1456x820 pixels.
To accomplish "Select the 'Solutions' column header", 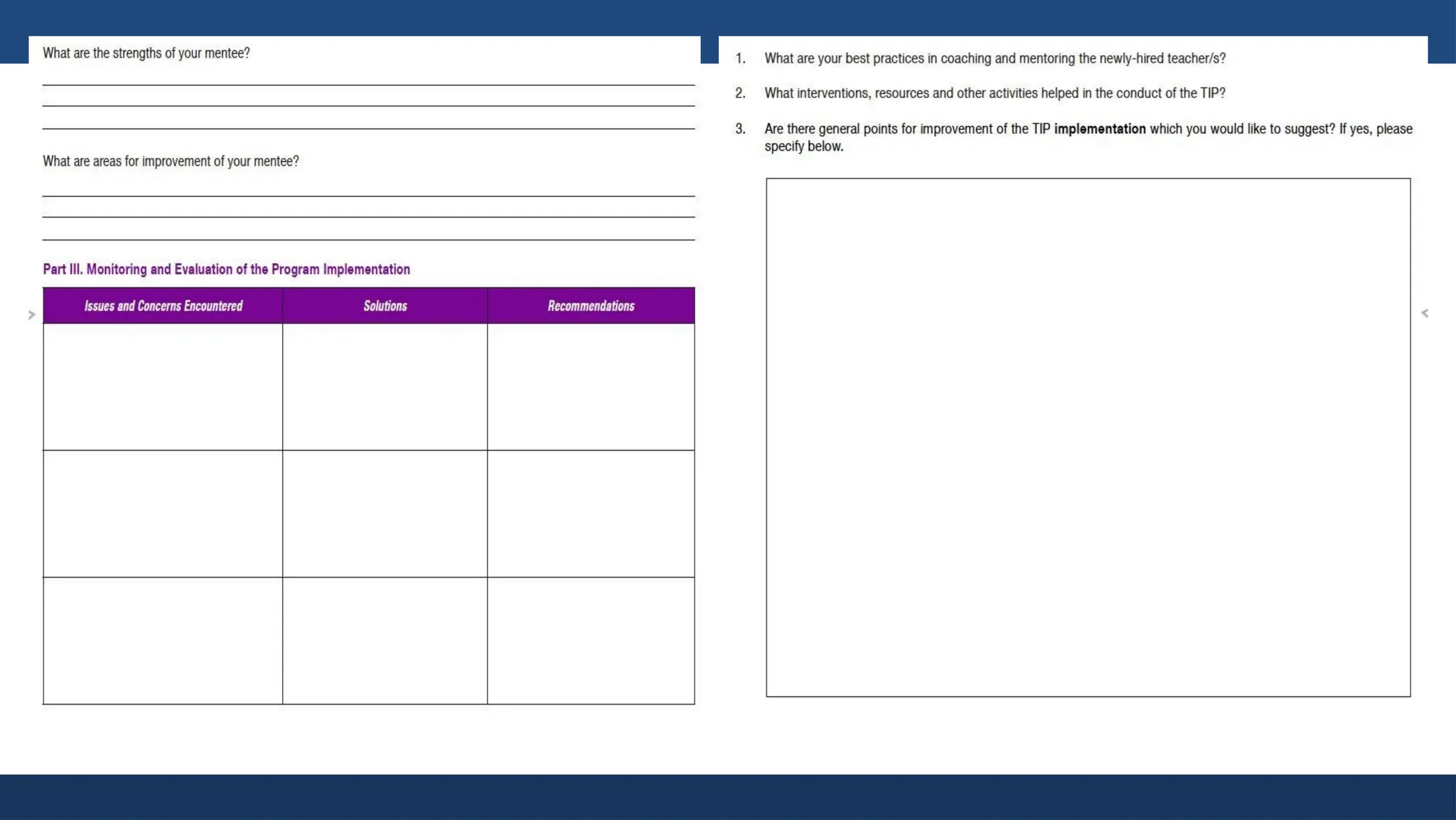I will pos(385,306).
